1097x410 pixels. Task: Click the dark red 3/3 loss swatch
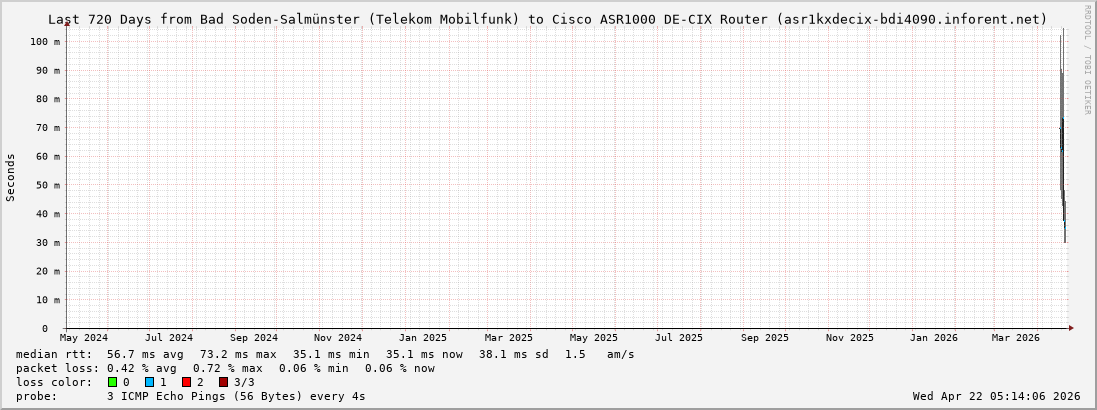223,382
